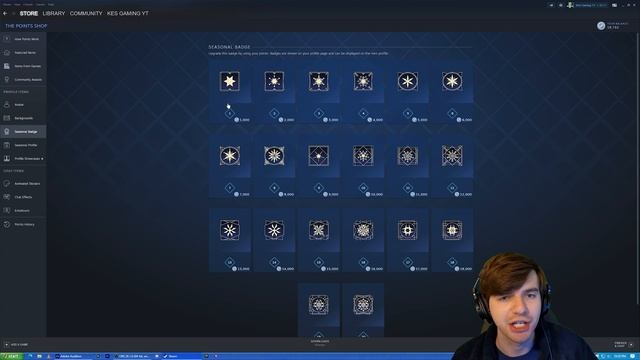Open the STORE tab
Screen dimensions: 640x360
click(29, 13)
